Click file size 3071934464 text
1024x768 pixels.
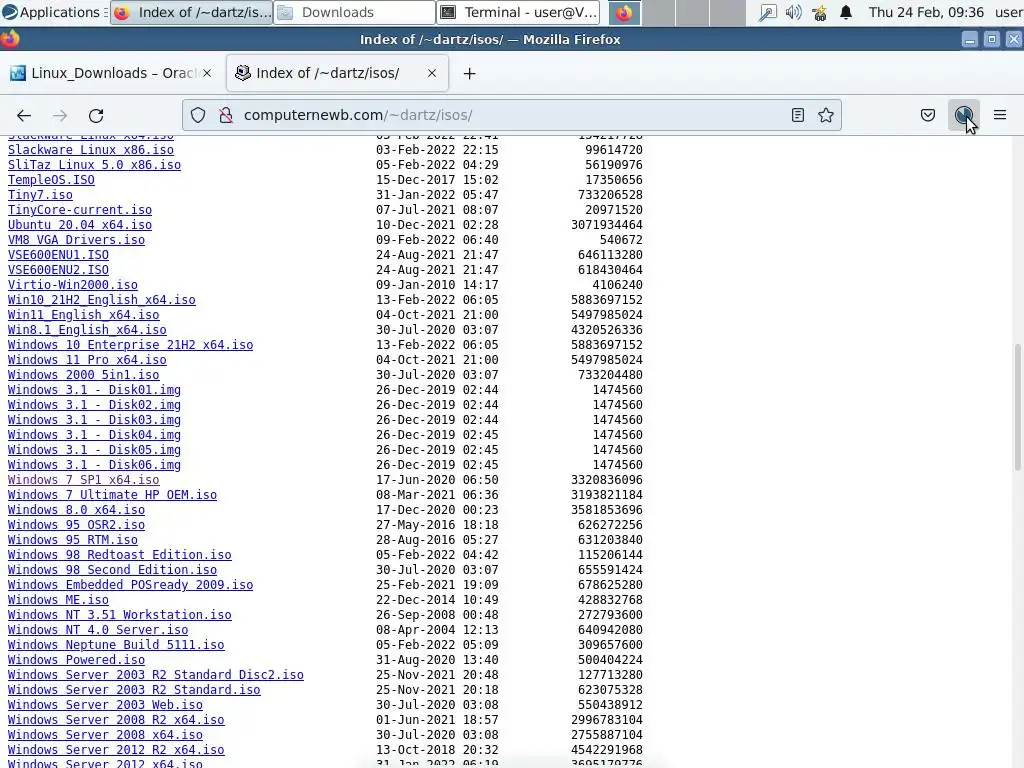607,225
